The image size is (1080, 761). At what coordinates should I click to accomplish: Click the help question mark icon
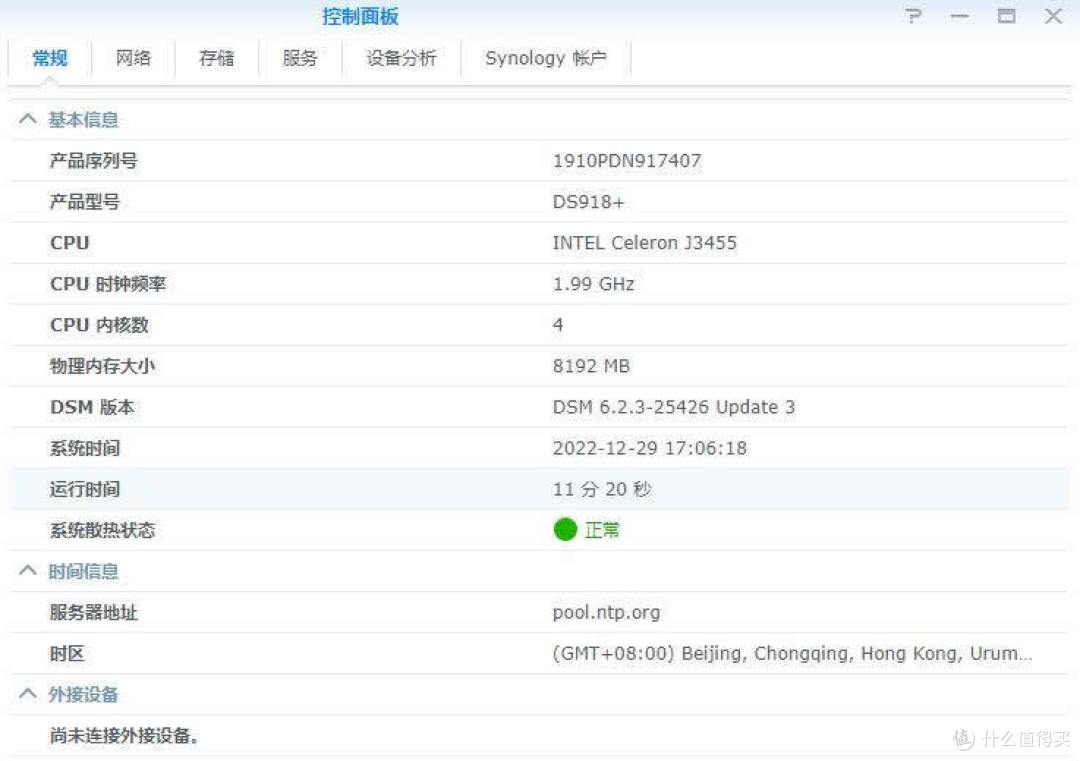click(912, 17)
